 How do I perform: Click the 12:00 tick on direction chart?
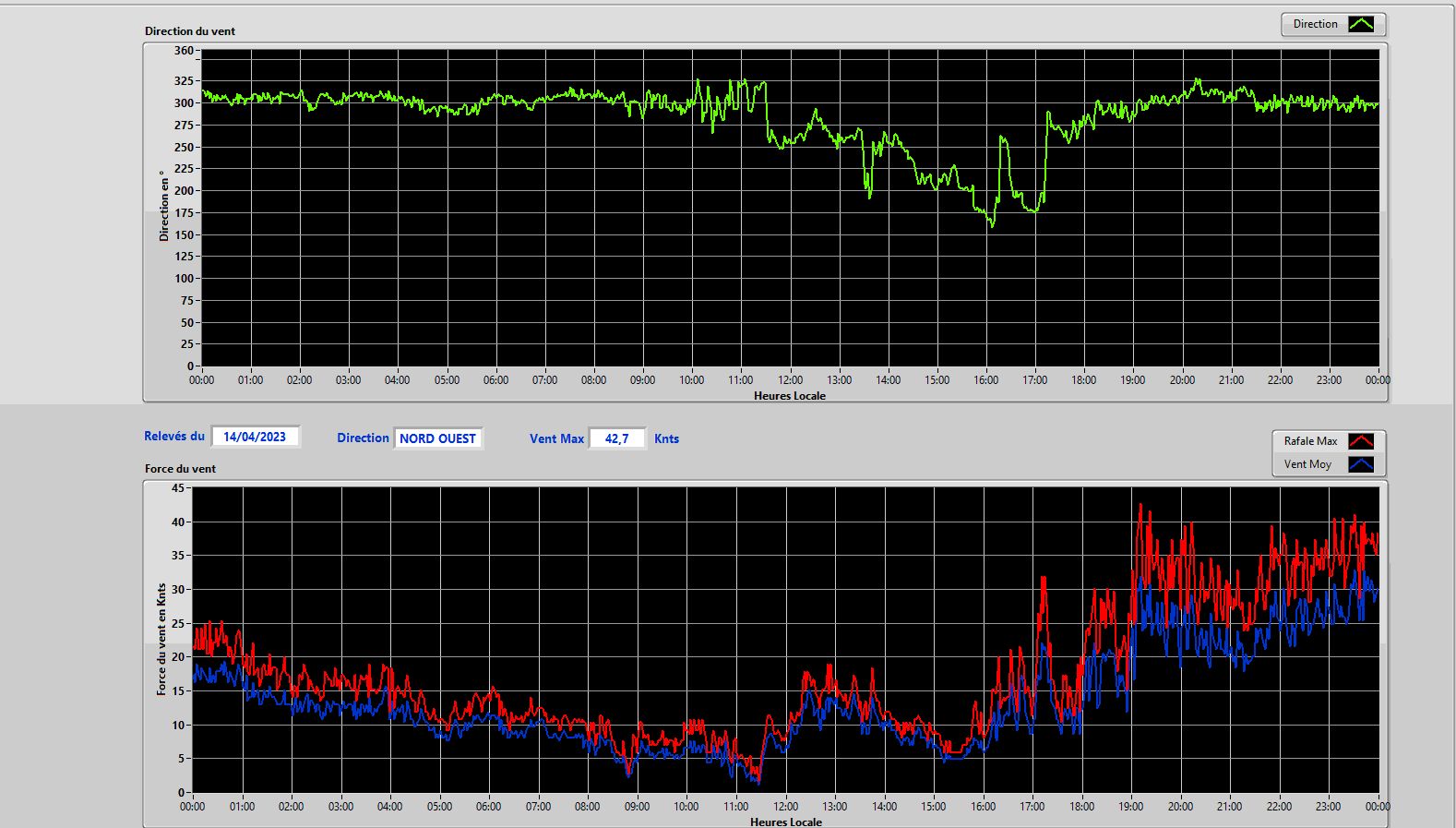click(x=790, y=380)
